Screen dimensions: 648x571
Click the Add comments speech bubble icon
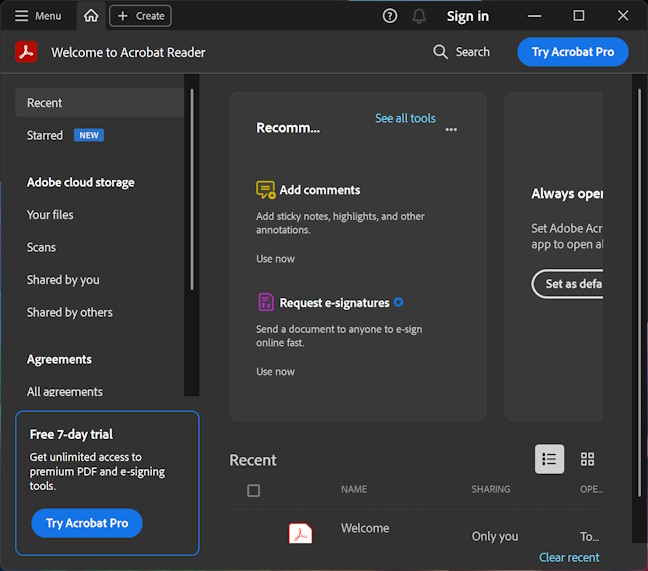pyautogui.click(x=265, y=190)
